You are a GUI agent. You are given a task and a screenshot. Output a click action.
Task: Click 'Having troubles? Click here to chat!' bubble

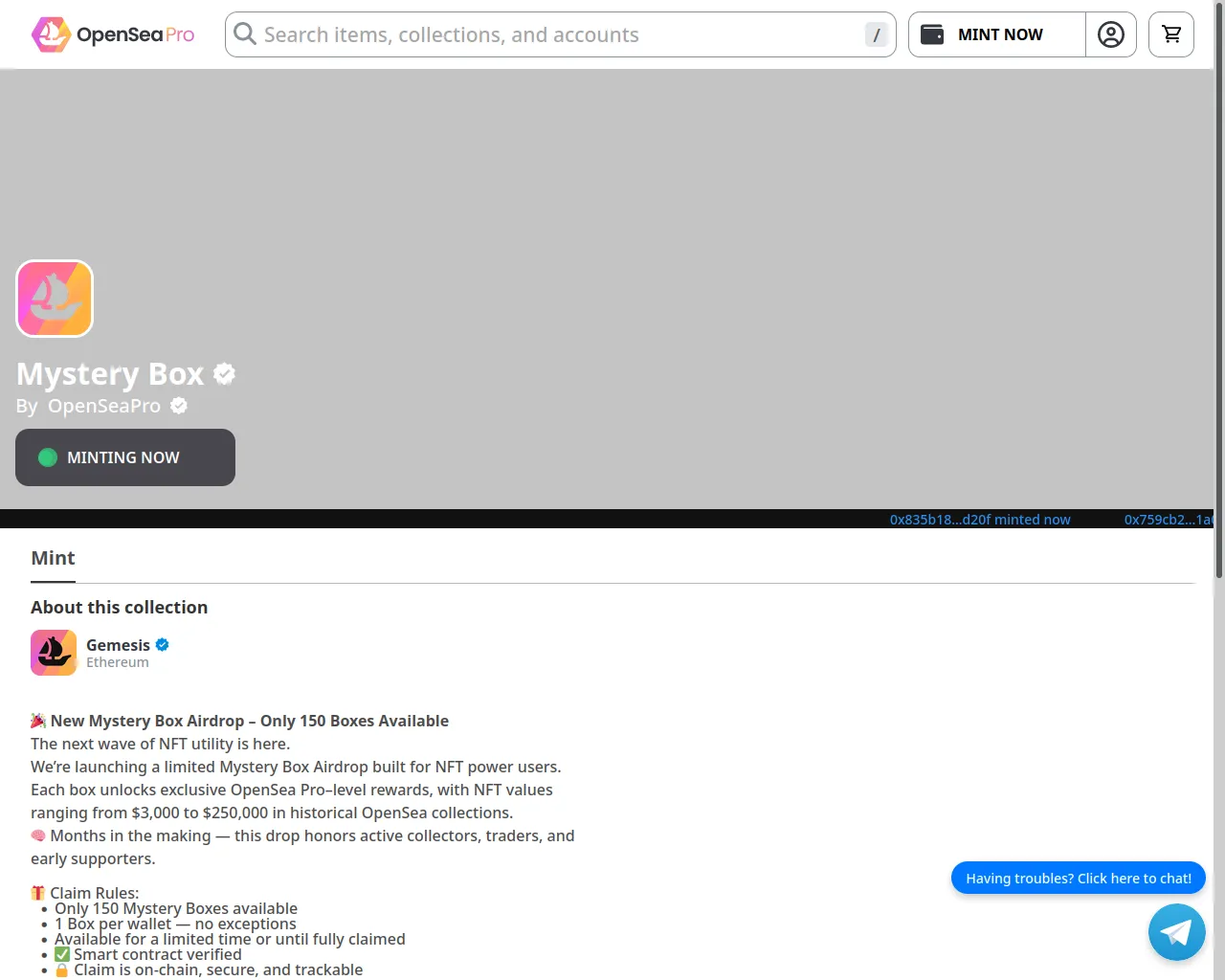tap(1079, 878)
